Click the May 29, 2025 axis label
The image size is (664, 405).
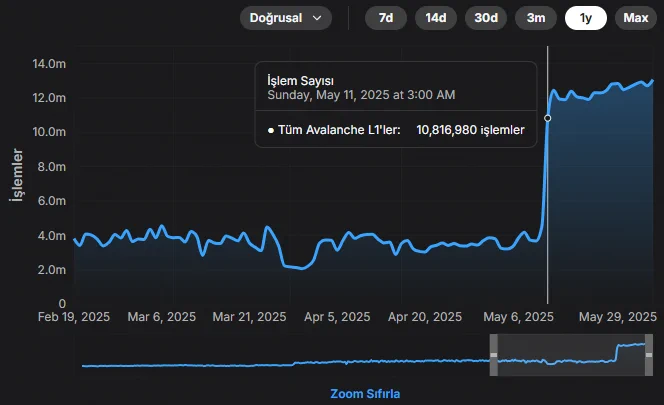[618, 317]
